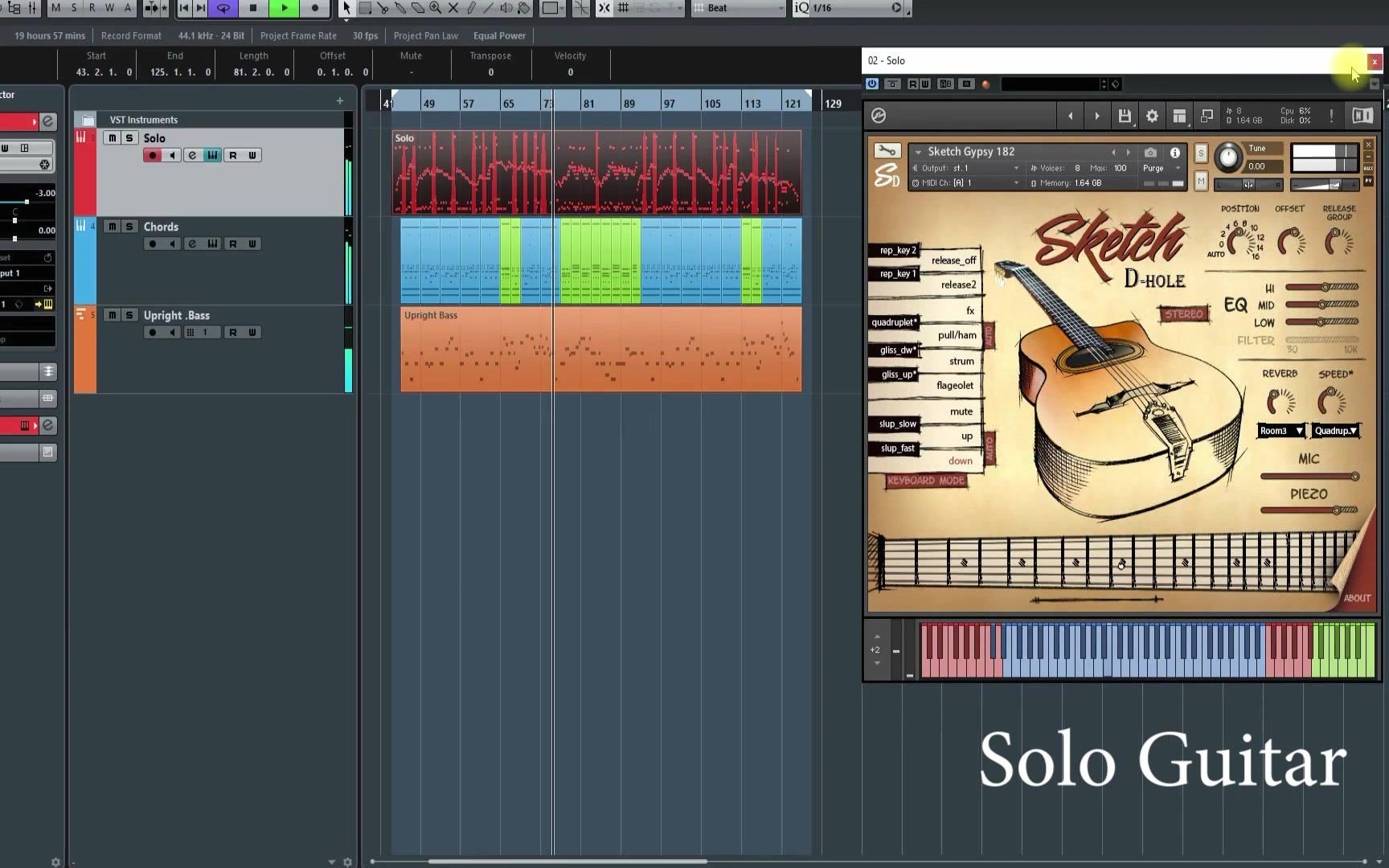1389x868 pixels.
Task: Open edit channel settings for Chords track
Action: pyautogui.click(x=192, y=244)
